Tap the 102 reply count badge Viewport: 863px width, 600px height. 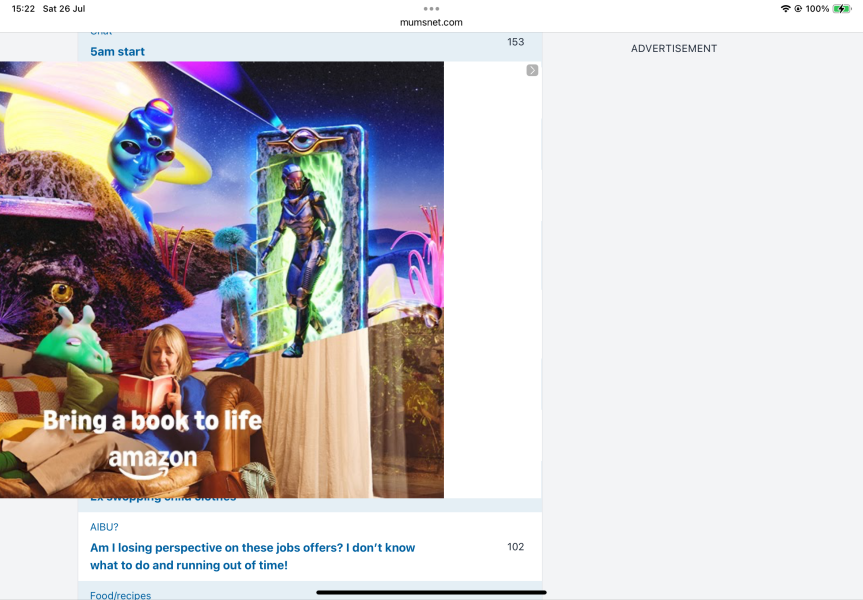(517, 547)
